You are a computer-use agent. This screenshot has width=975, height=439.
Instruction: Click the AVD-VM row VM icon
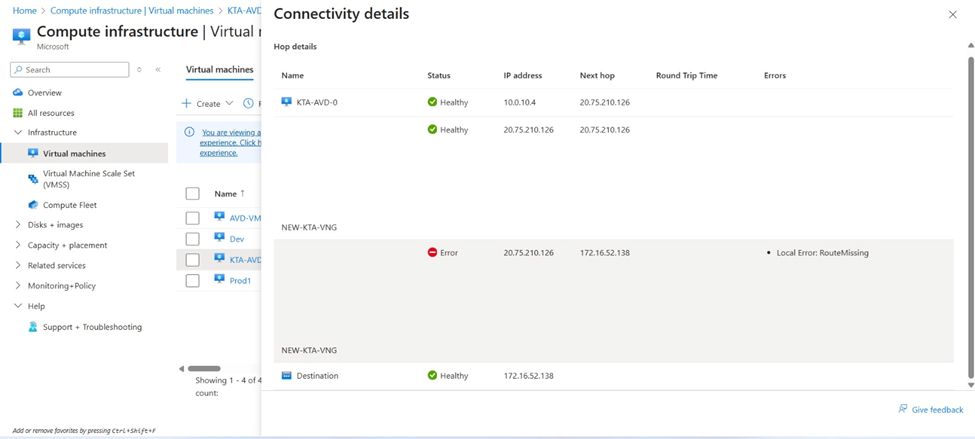tap(219, 216)
